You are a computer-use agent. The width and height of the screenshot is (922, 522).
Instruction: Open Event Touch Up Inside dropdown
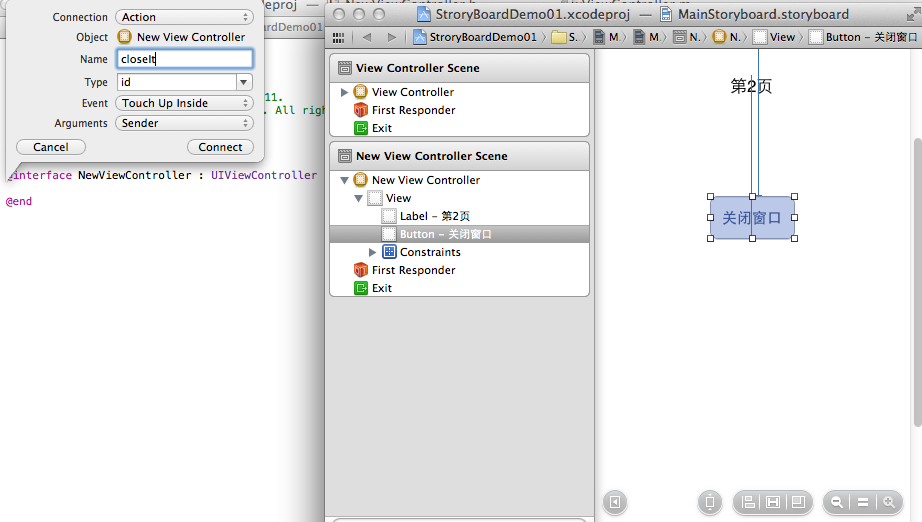click(184, 103)
